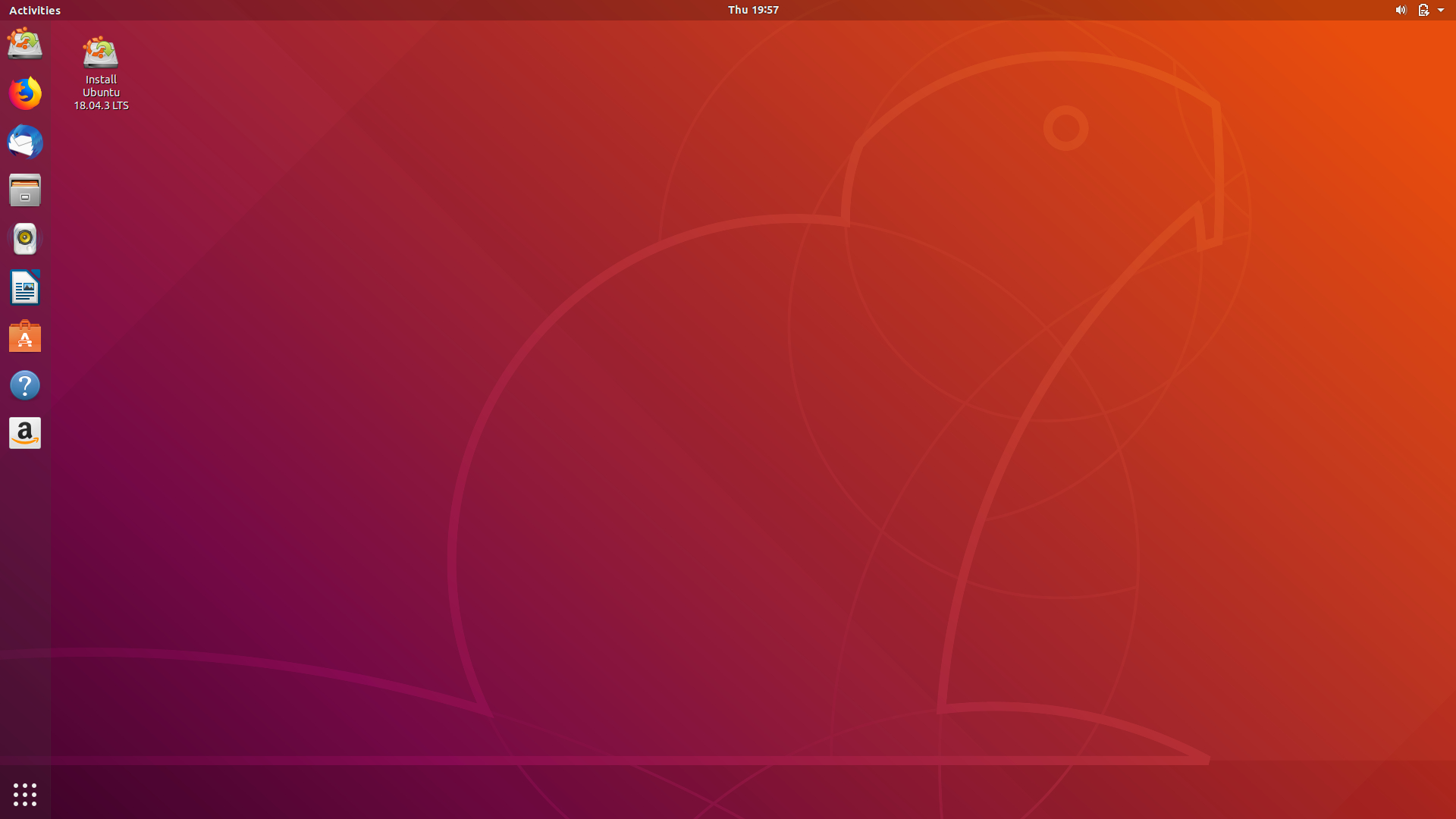Click the empty dock area below Amazon

coord(25,607)
